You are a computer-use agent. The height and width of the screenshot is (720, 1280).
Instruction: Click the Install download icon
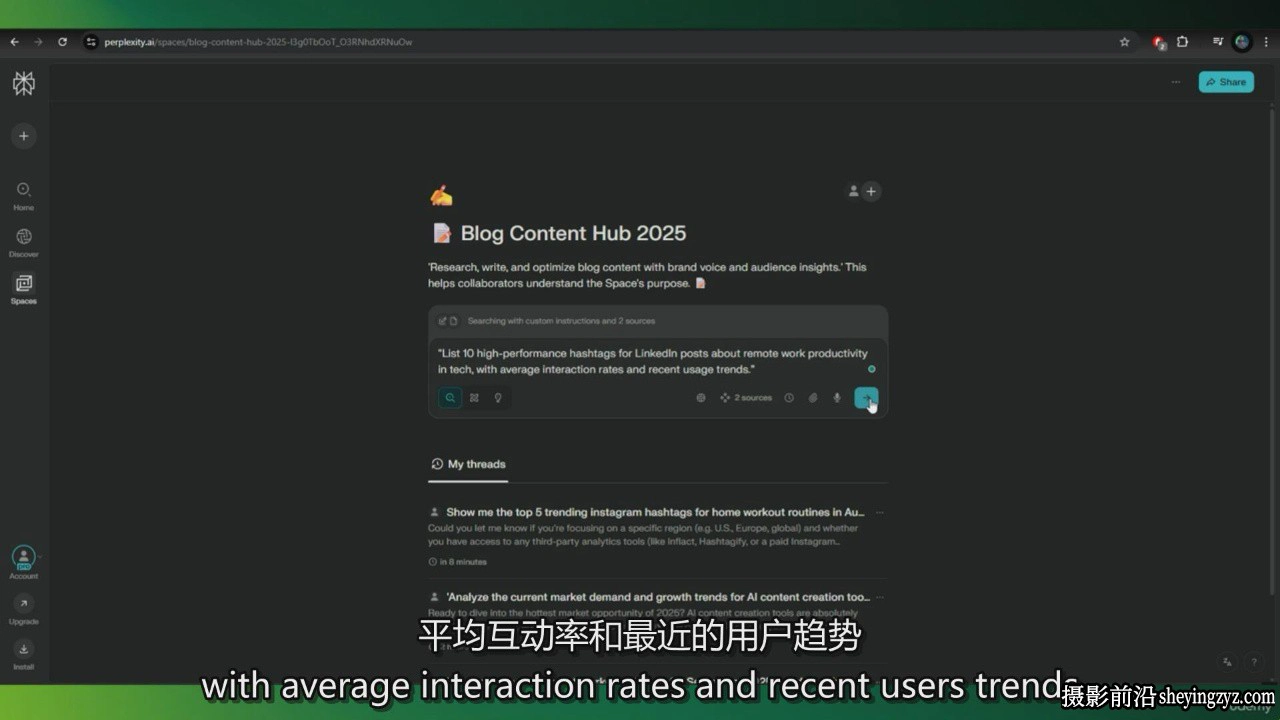tap(24, 648)
